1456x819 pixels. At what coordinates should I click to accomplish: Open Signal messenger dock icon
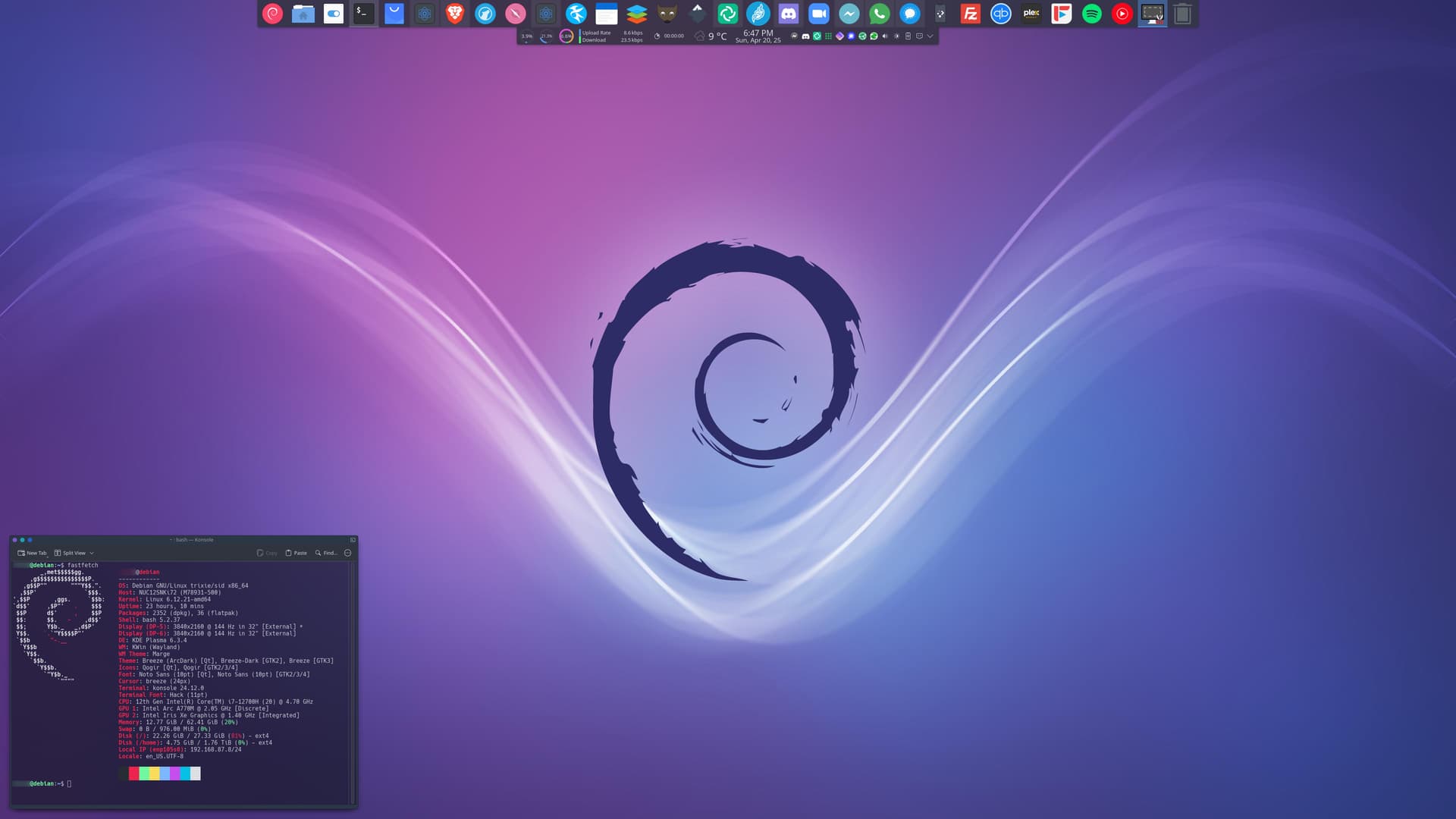click(x=910, y=14)
